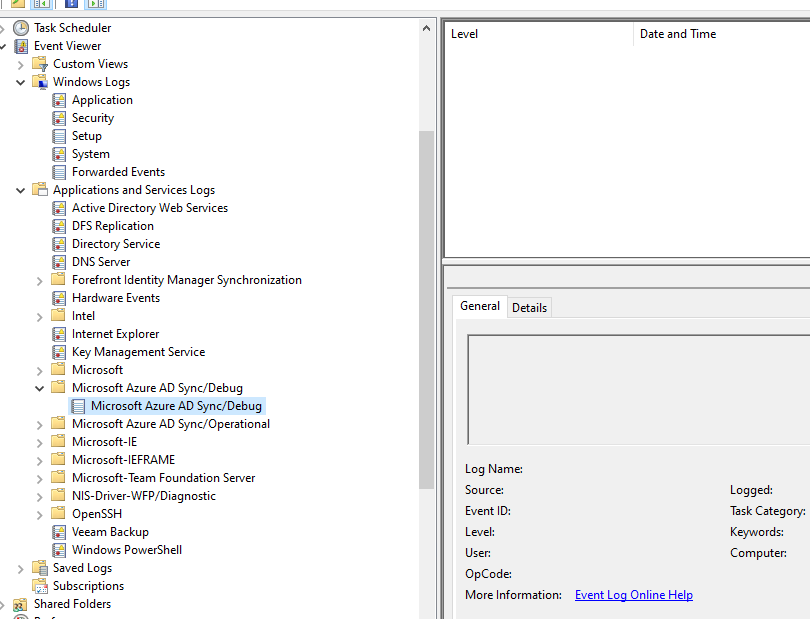Image resolution: width=810 pixels, height=619 pixels.
Task: Expand the Custom Views node
Action: 21,65
